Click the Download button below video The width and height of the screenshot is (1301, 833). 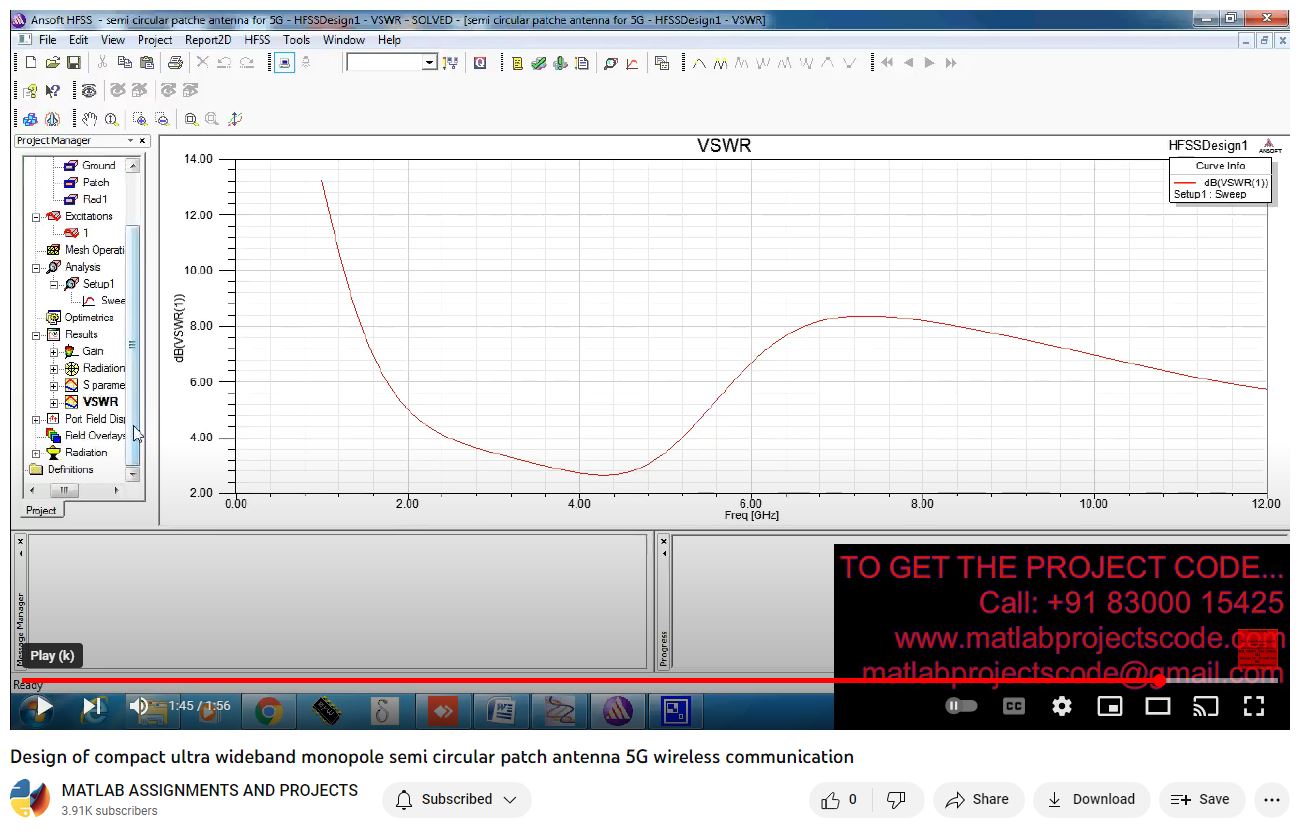pos(1091,799)
